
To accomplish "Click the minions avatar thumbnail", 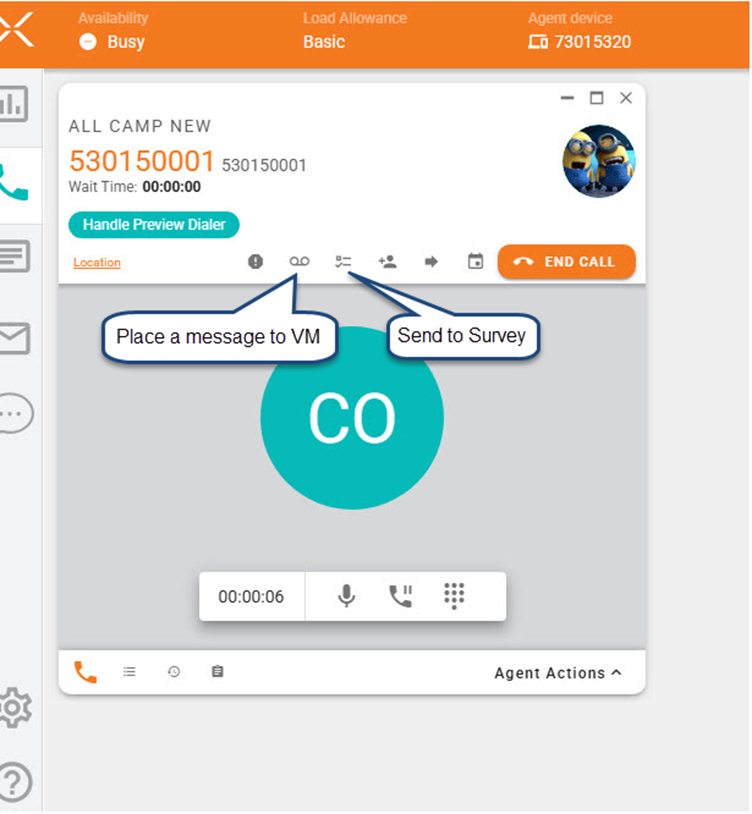I will coord(598,161).
